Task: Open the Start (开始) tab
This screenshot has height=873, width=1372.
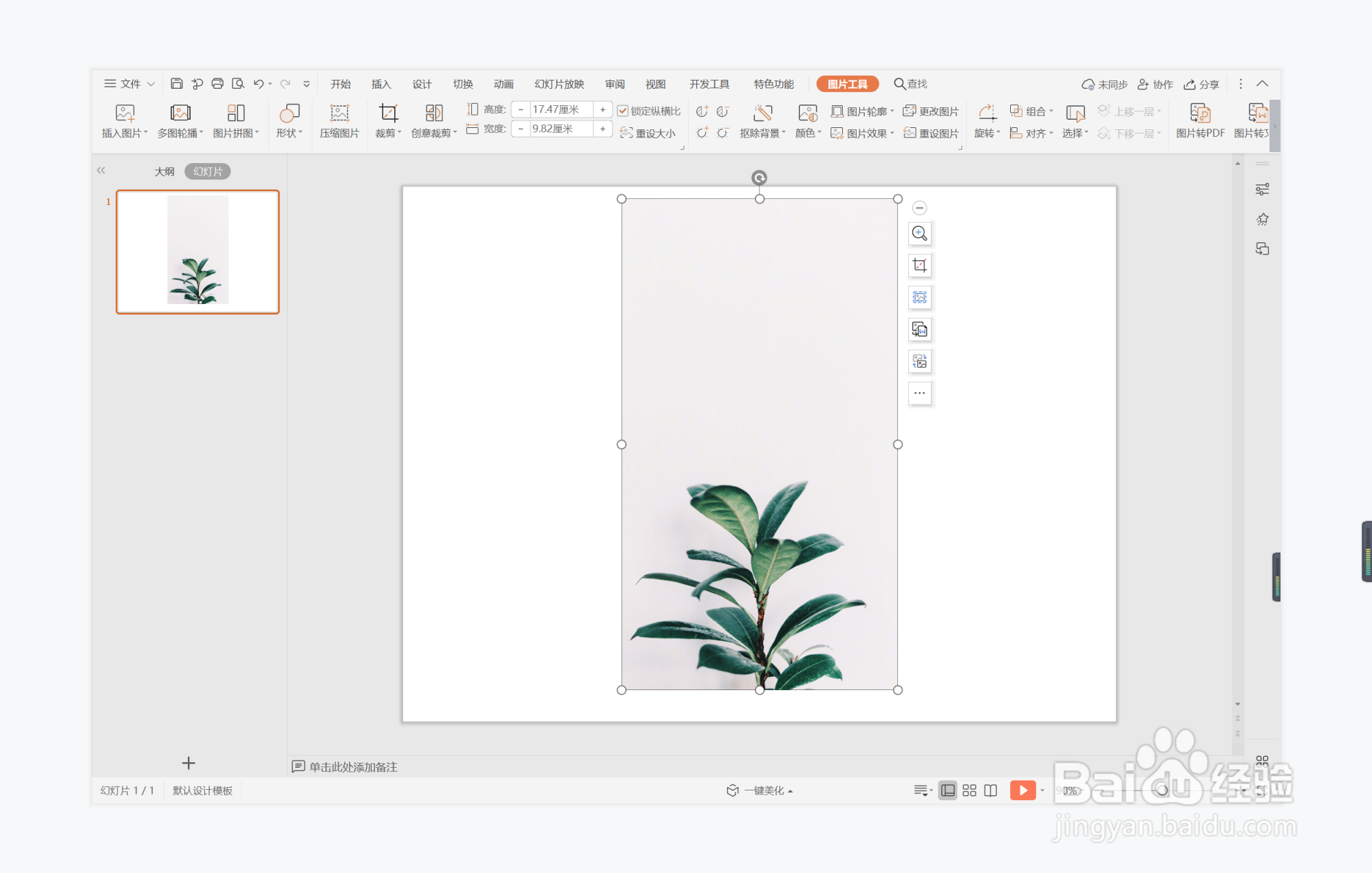Action: click(341, 84)
